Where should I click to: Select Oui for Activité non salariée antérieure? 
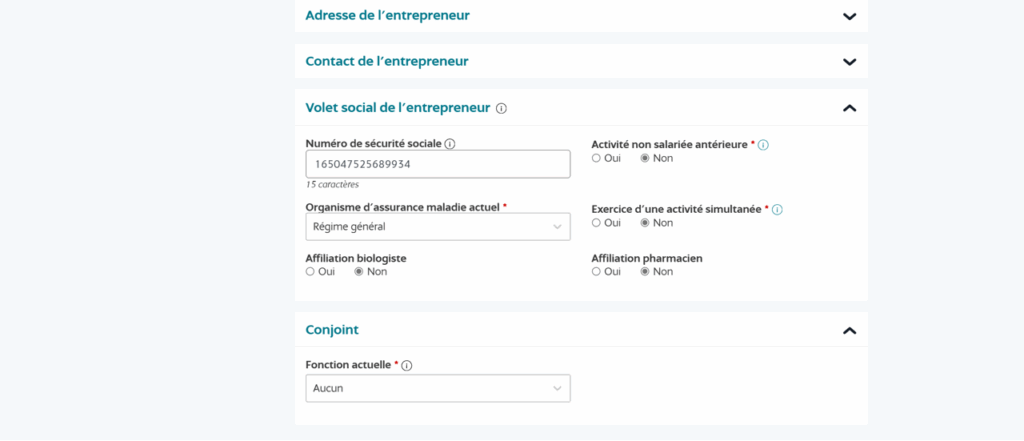pyautogui.click(x=597, y=158)
